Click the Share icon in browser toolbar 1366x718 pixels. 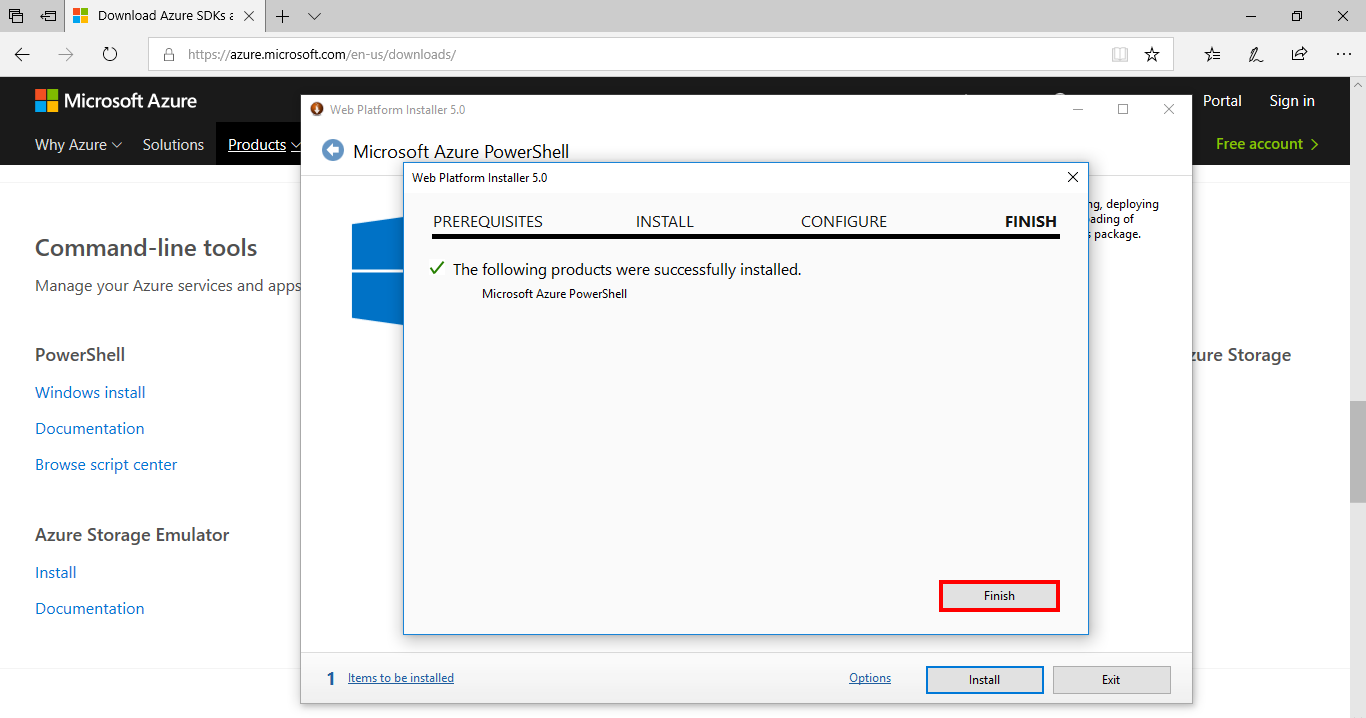click(x=1299, y=54)
